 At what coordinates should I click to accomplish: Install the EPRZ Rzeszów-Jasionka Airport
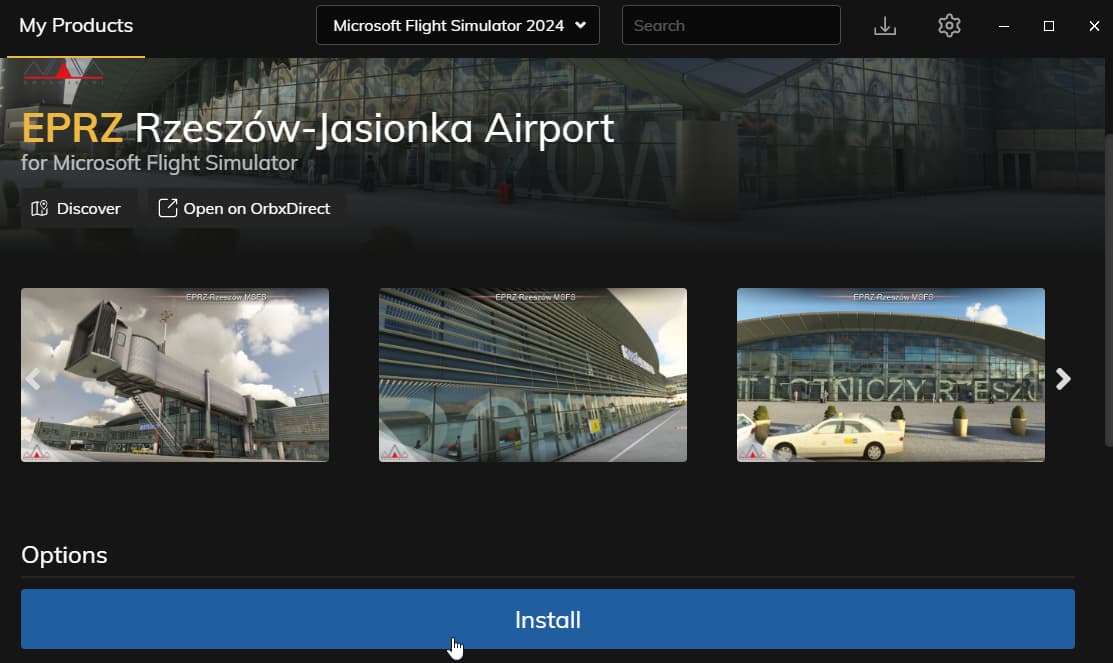pyautogui.click(x=547, y=619)
